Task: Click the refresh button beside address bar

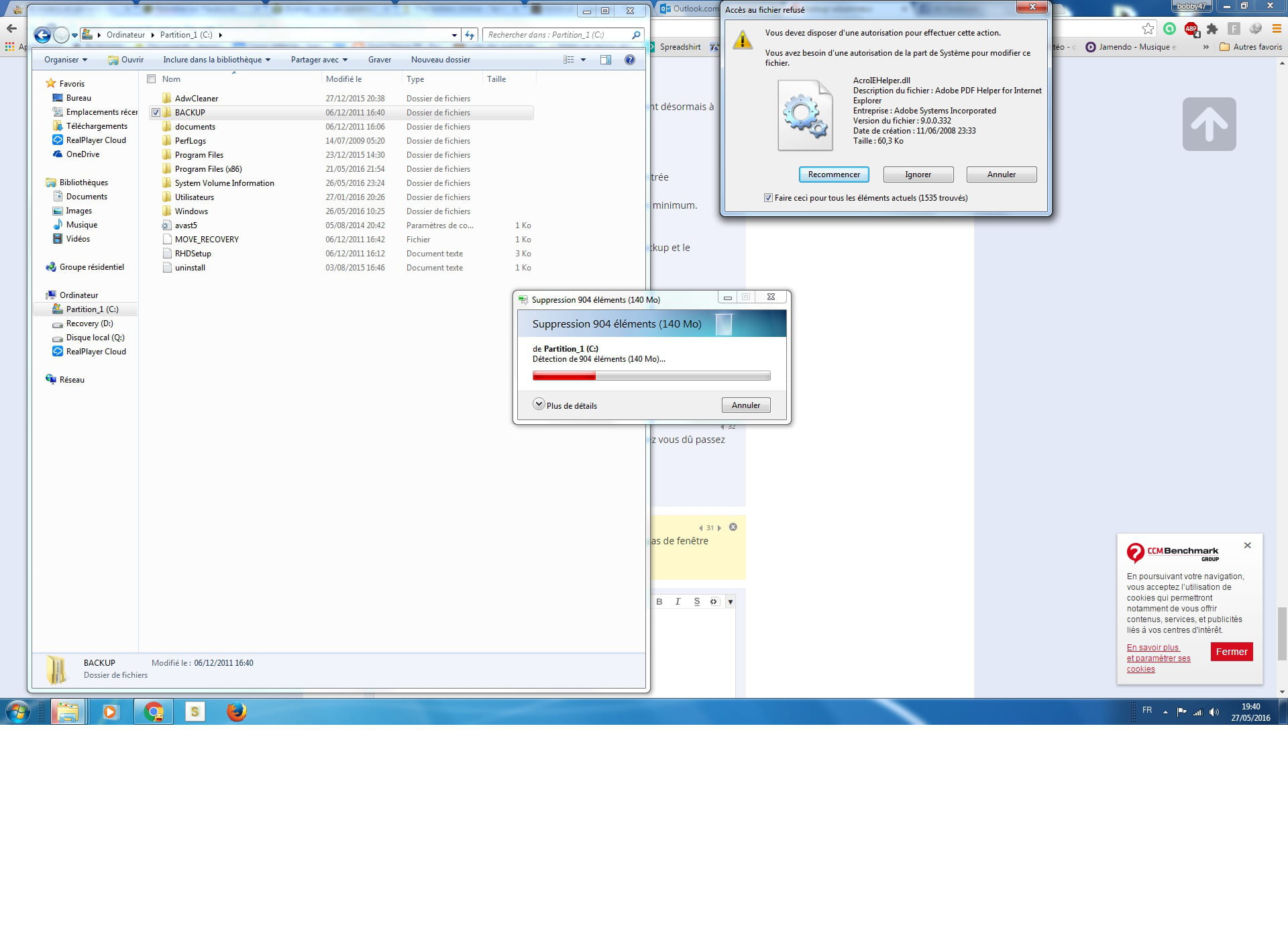Action: click(470, 35)
